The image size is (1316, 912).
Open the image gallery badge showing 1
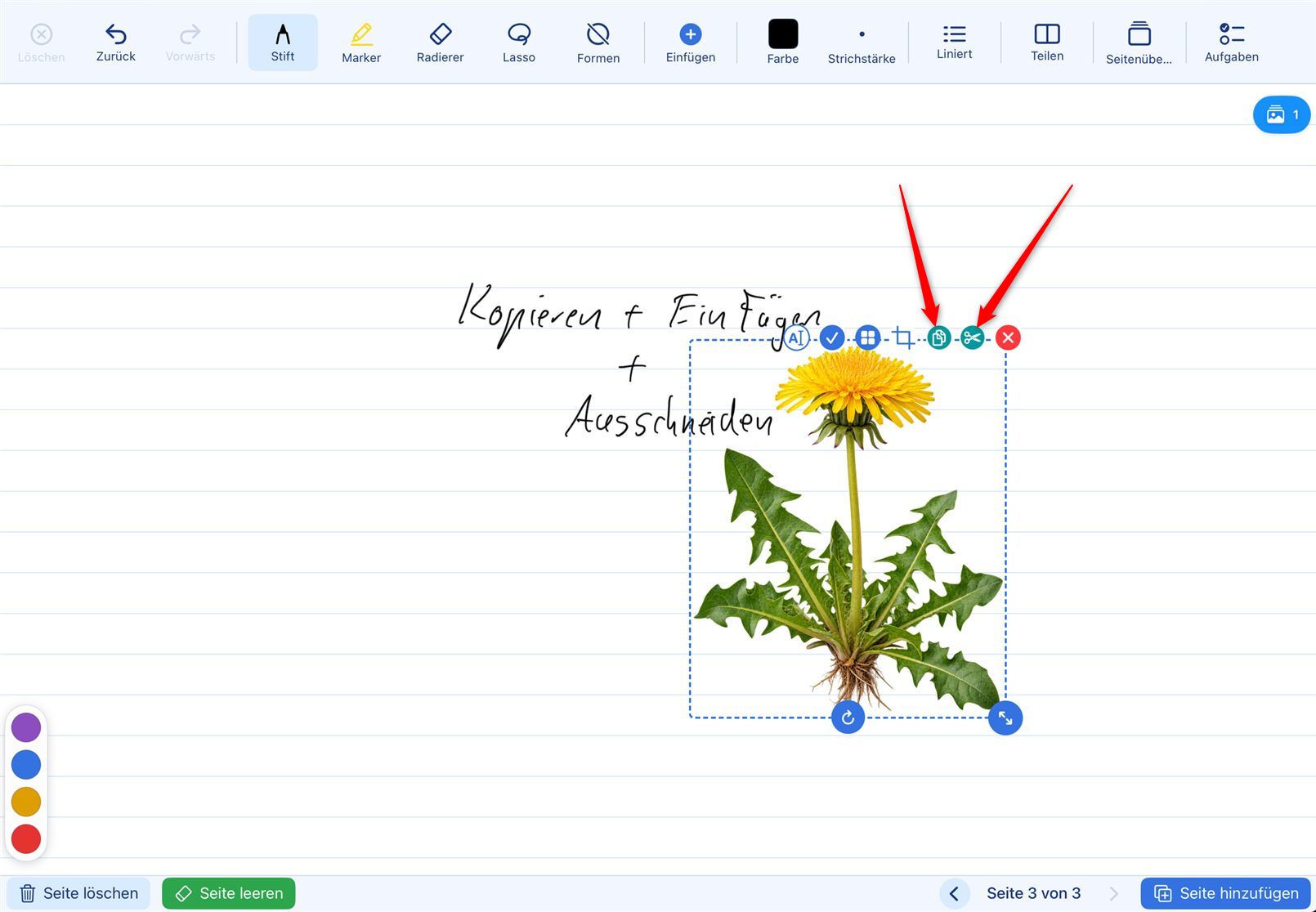point(1282,114)
